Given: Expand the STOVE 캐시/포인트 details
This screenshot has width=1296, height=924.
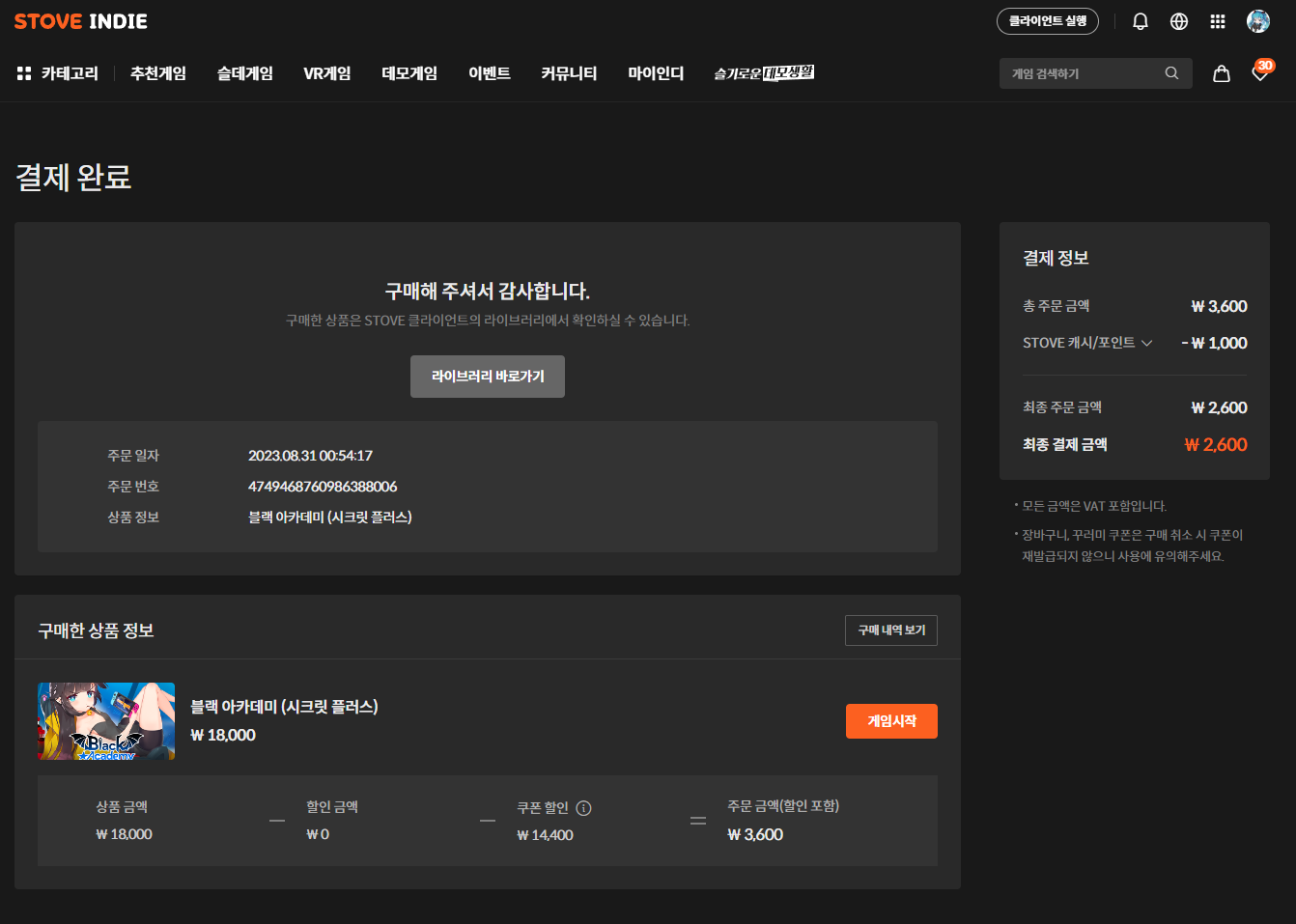Looking at the screenshot, I should click(1146, 343).
